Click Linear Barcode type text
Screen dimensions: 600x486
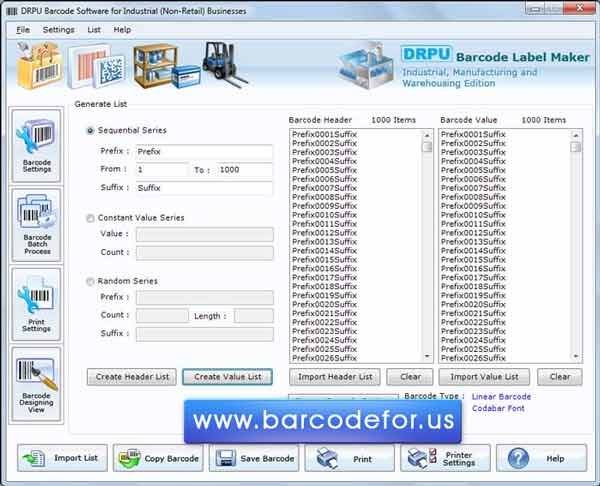tap(501, 397)
